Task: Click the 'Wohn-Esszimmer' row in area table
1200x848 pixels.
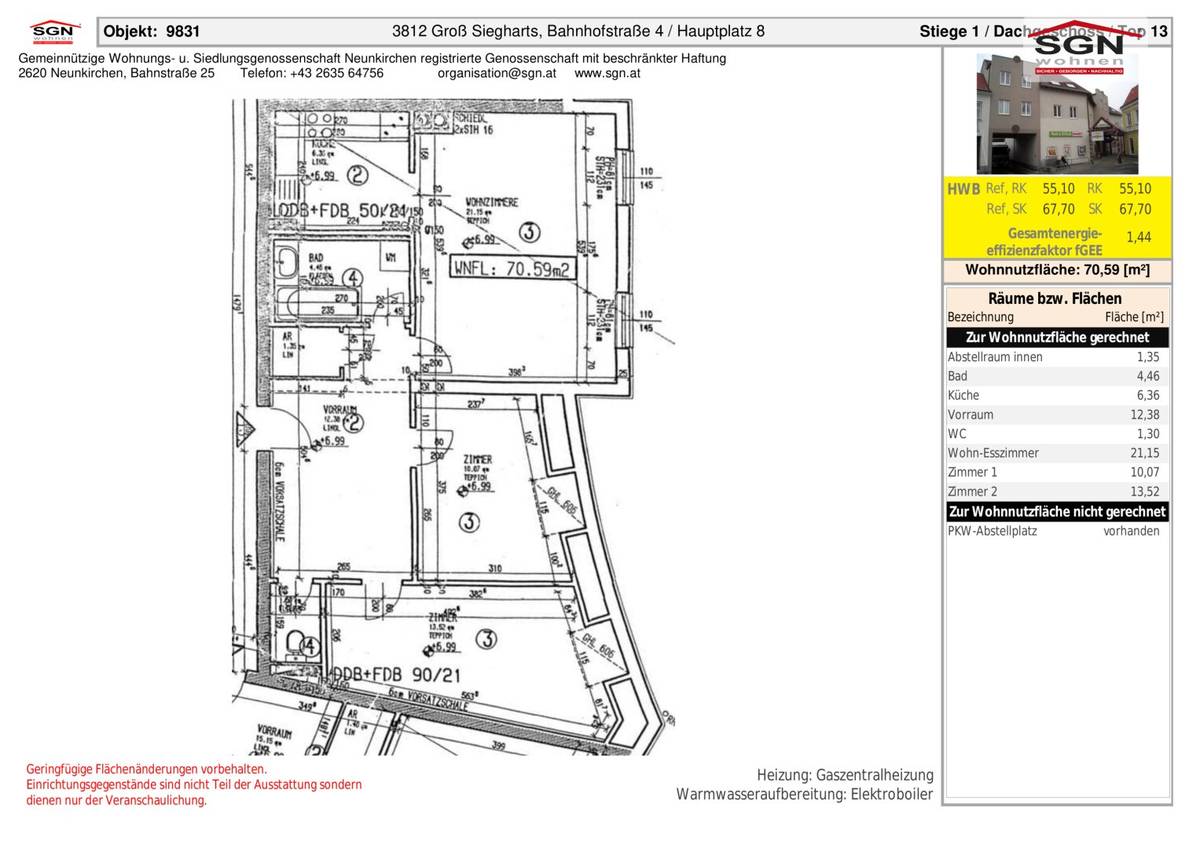Action: coord(1056,453)
